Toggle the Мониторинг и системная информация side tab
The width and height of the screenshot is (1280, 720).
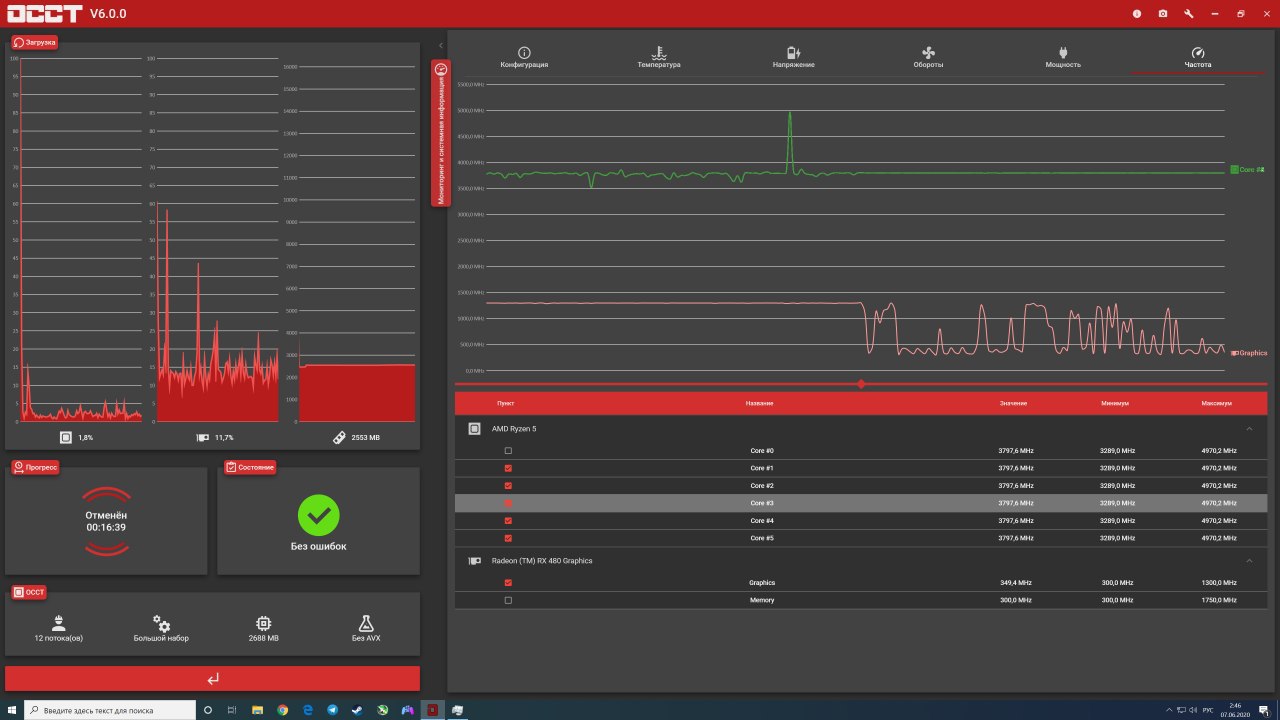(441, 133)
